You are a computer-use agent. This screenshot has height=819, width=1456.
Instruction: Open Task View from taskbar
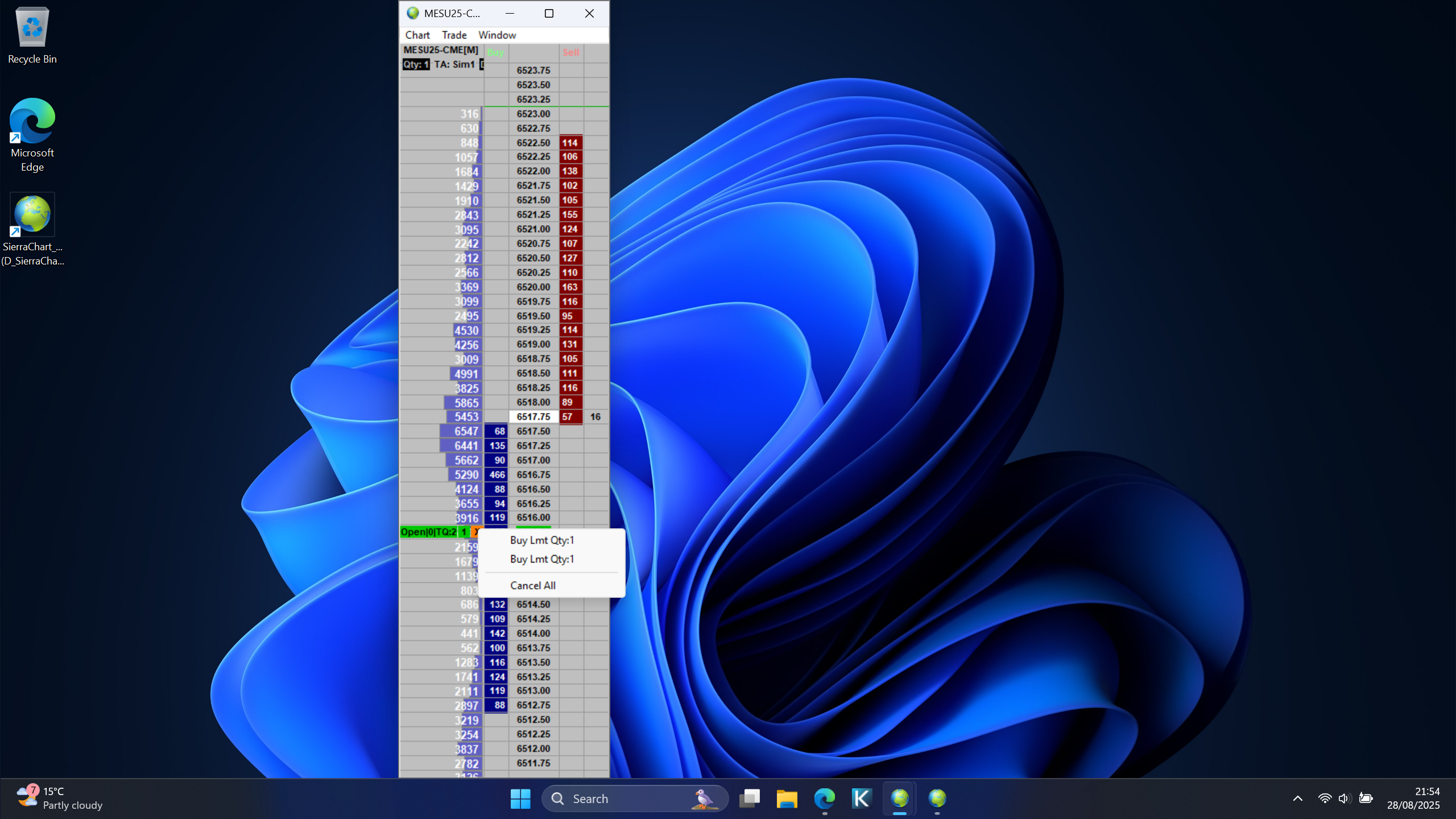pos(749,799)
